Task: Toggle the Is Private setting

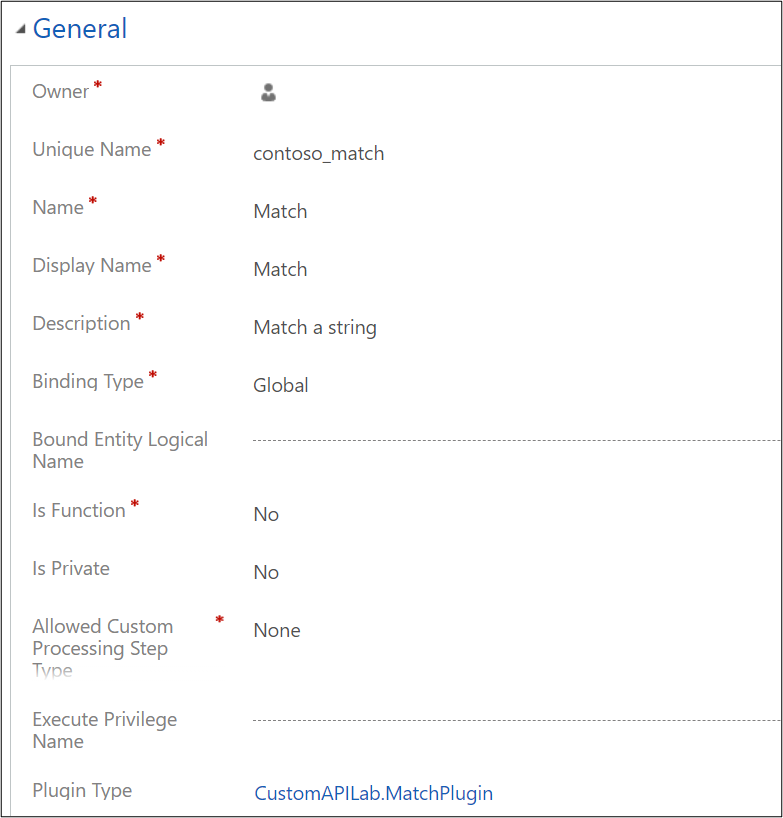Action: pyautogui.click(x=266, y=572)
